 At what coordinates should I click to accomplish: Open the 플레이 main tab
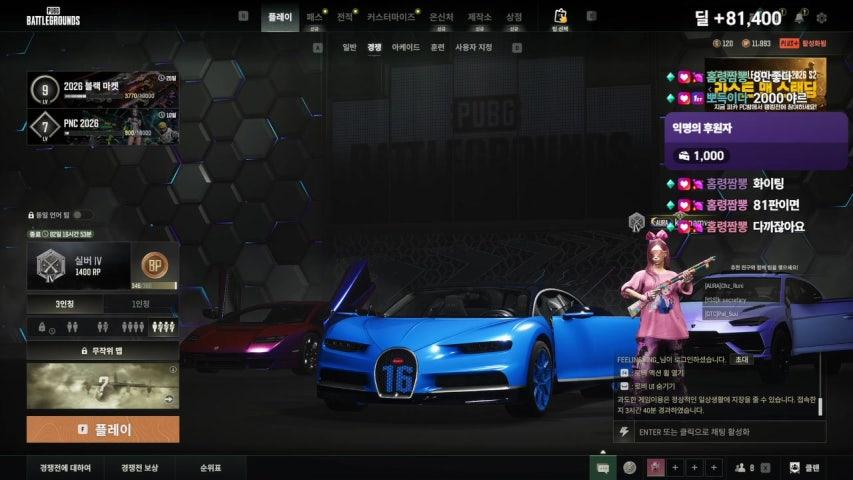(x=280, y=17)
